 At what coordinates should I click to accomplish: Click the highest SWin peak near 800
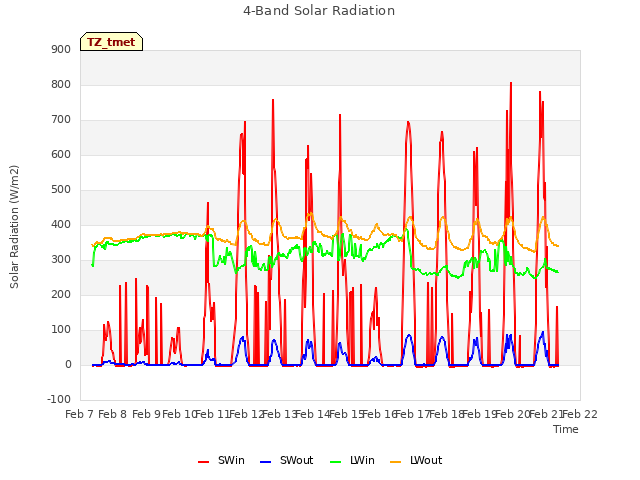[511, 83]
